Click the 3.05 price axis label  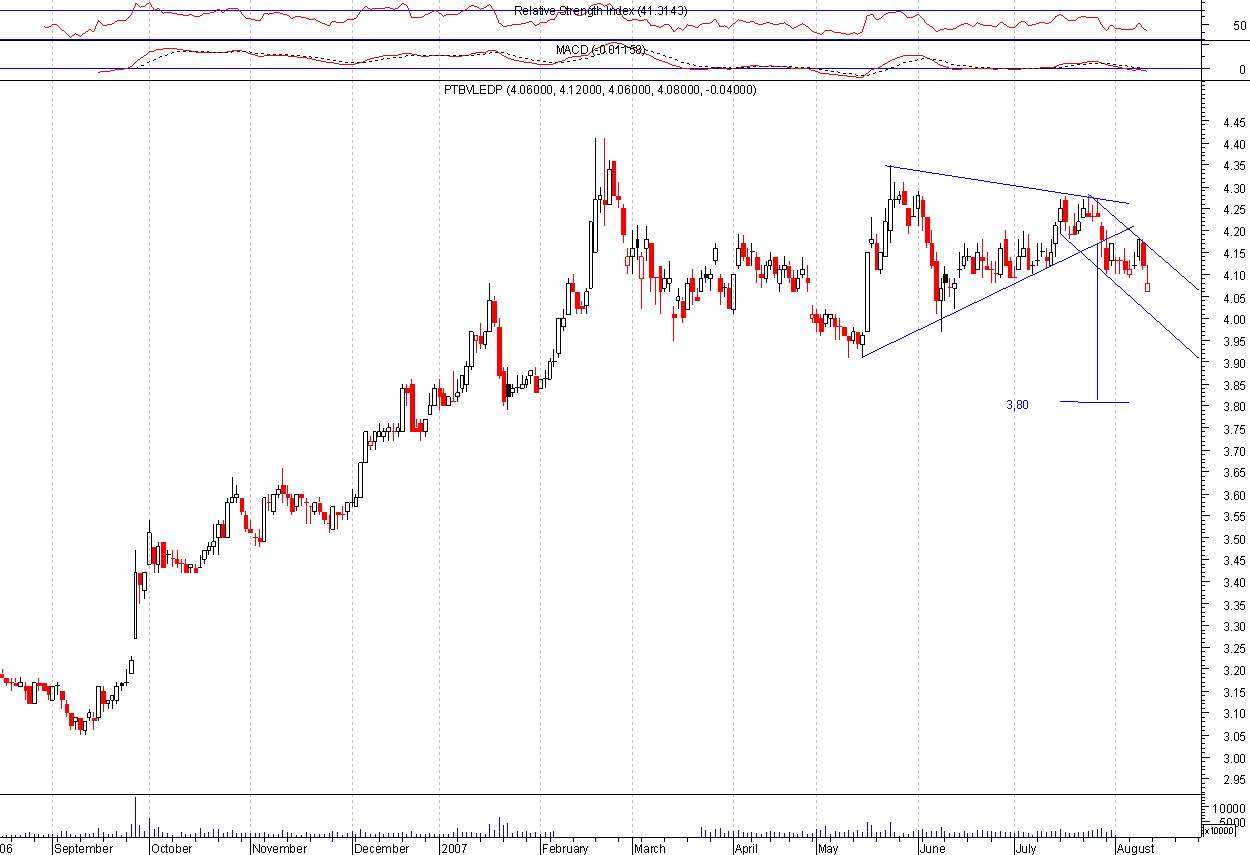pos(1234,737)
